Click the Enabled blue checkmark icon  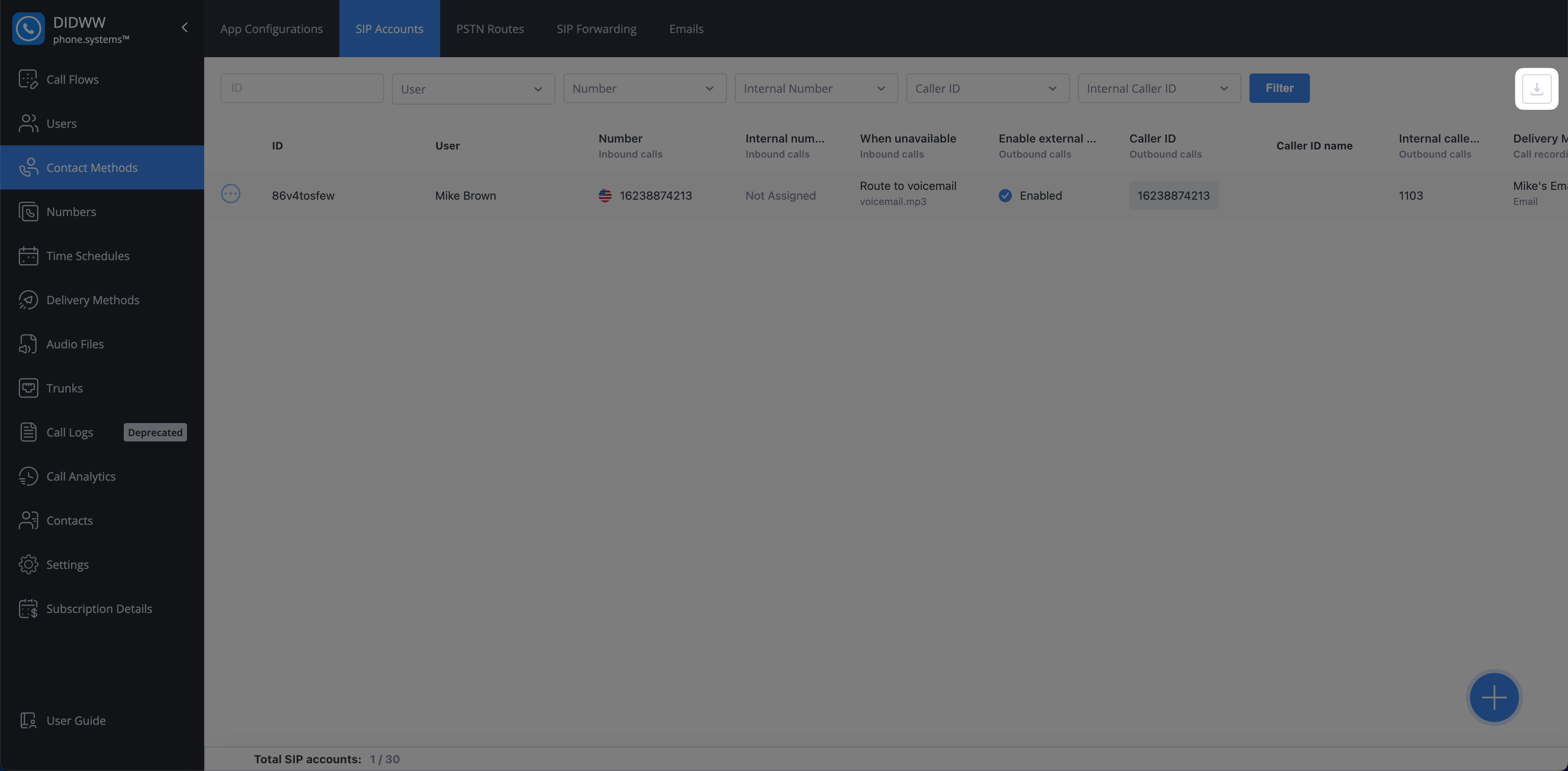(1005, 195)
